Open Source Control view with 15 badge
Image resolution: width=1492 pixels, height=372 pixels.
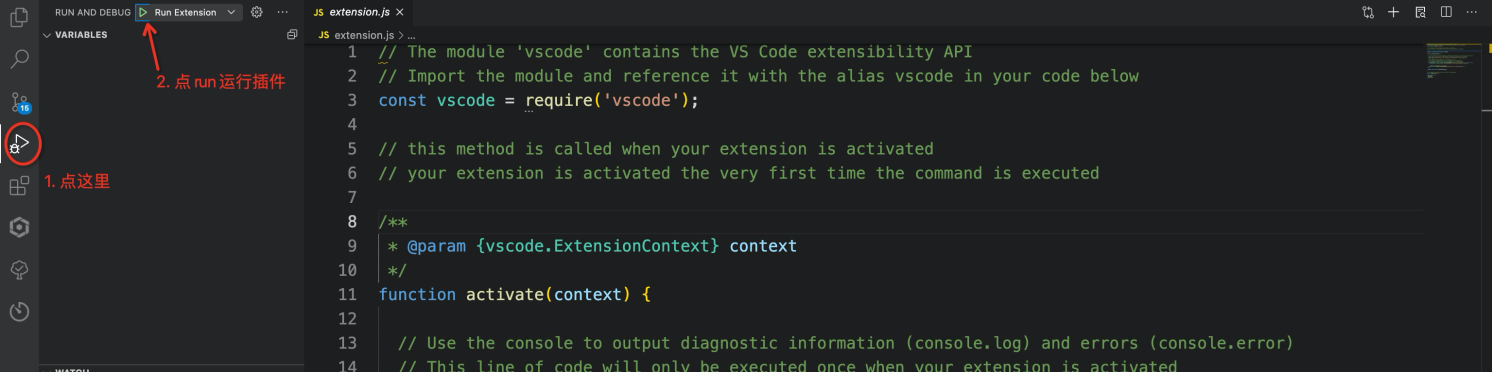[x=19, y=101]
